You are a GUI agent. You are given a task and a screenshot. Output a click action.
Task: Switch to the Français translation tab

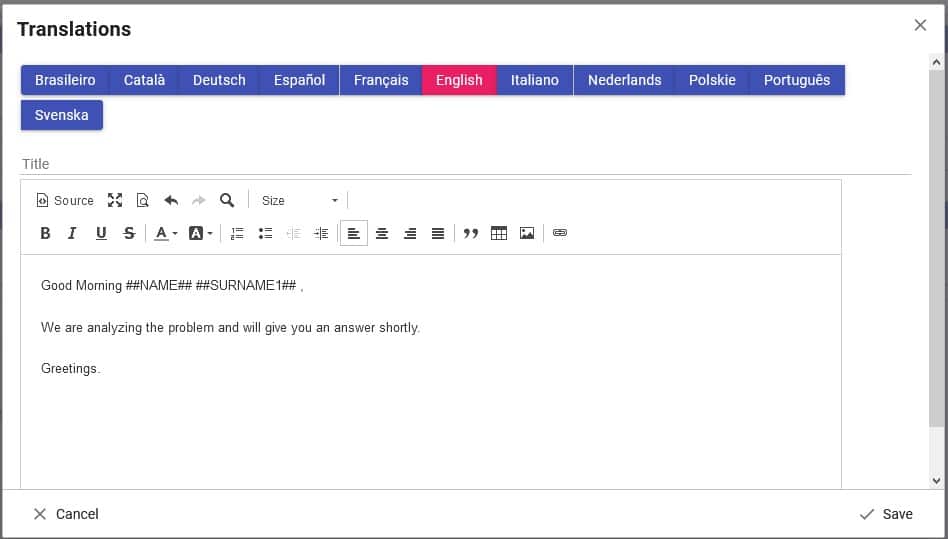point(381,80)
